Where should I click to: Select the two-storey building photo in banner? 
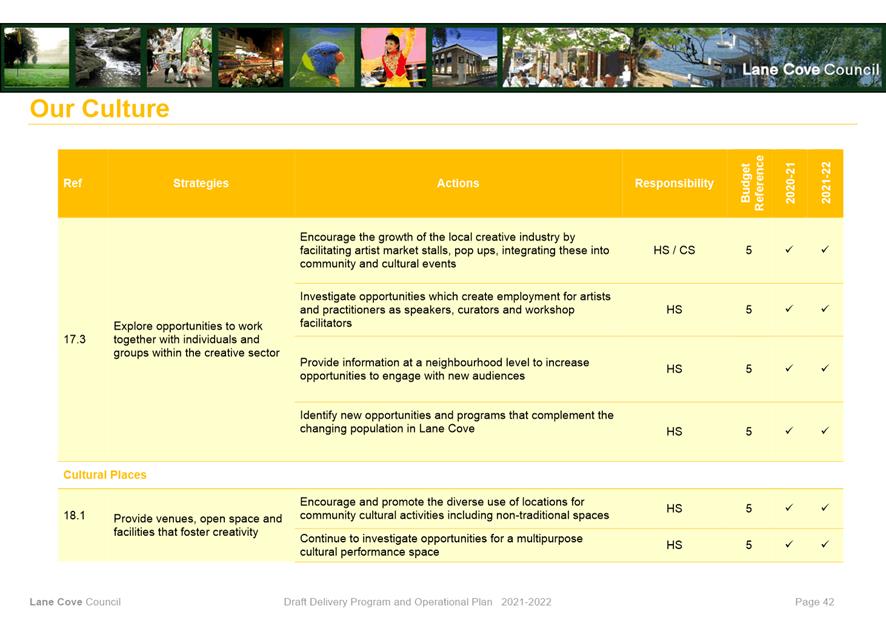pyautogui.click(x=464, y=57)
